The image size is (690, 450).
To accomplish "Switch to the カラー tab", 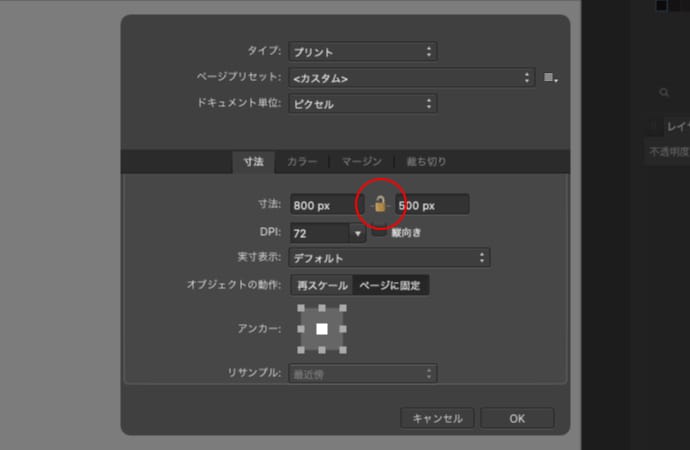I will click(302, 162).
